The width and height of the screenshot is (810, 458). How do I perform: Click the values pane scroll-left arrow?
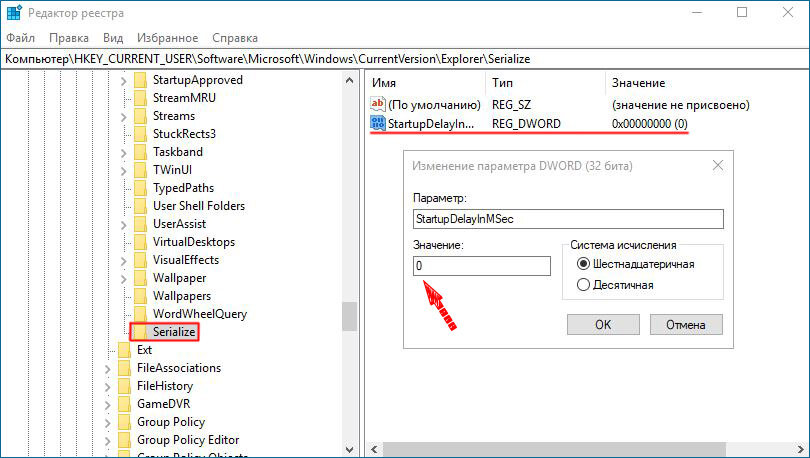point(375,449)
